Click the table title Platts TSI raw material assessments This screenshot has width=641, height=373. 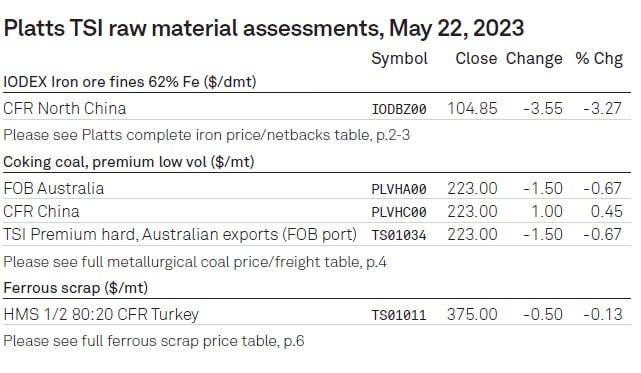[264, 28]
